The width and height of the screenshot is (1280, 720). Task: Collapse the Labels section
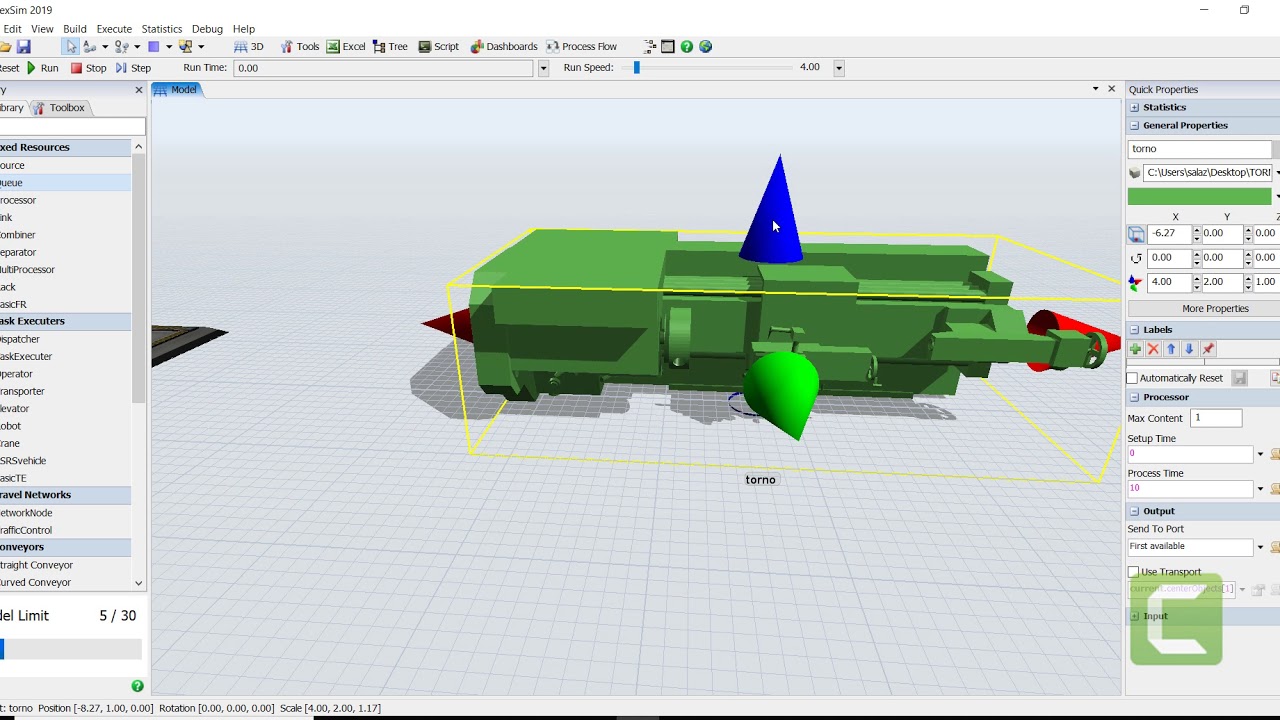click(x=1135, y=329)
